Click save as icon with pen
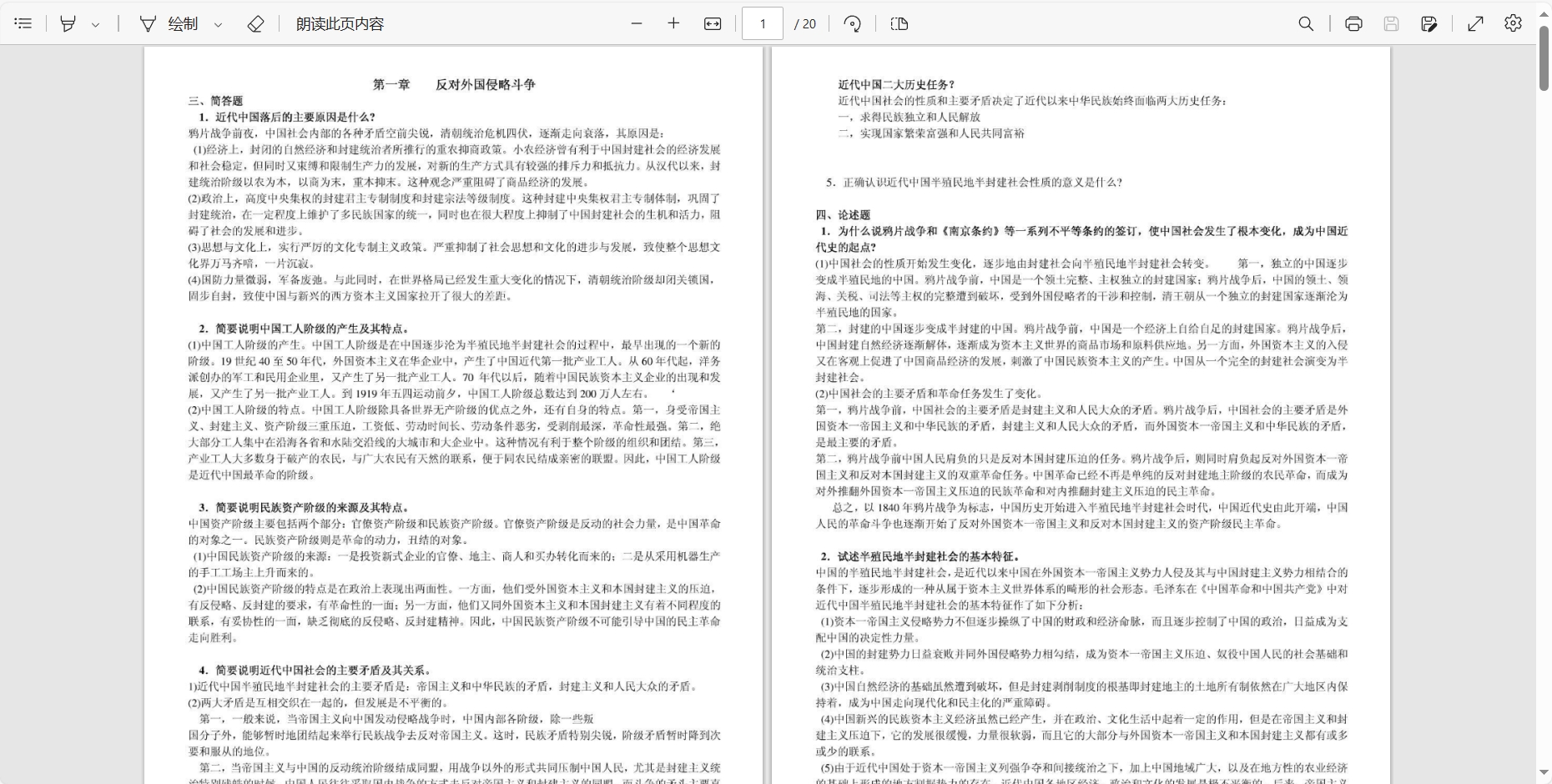Image resolution: width=1552 pixels, height=784 pixels. [x=1429, y=23]
